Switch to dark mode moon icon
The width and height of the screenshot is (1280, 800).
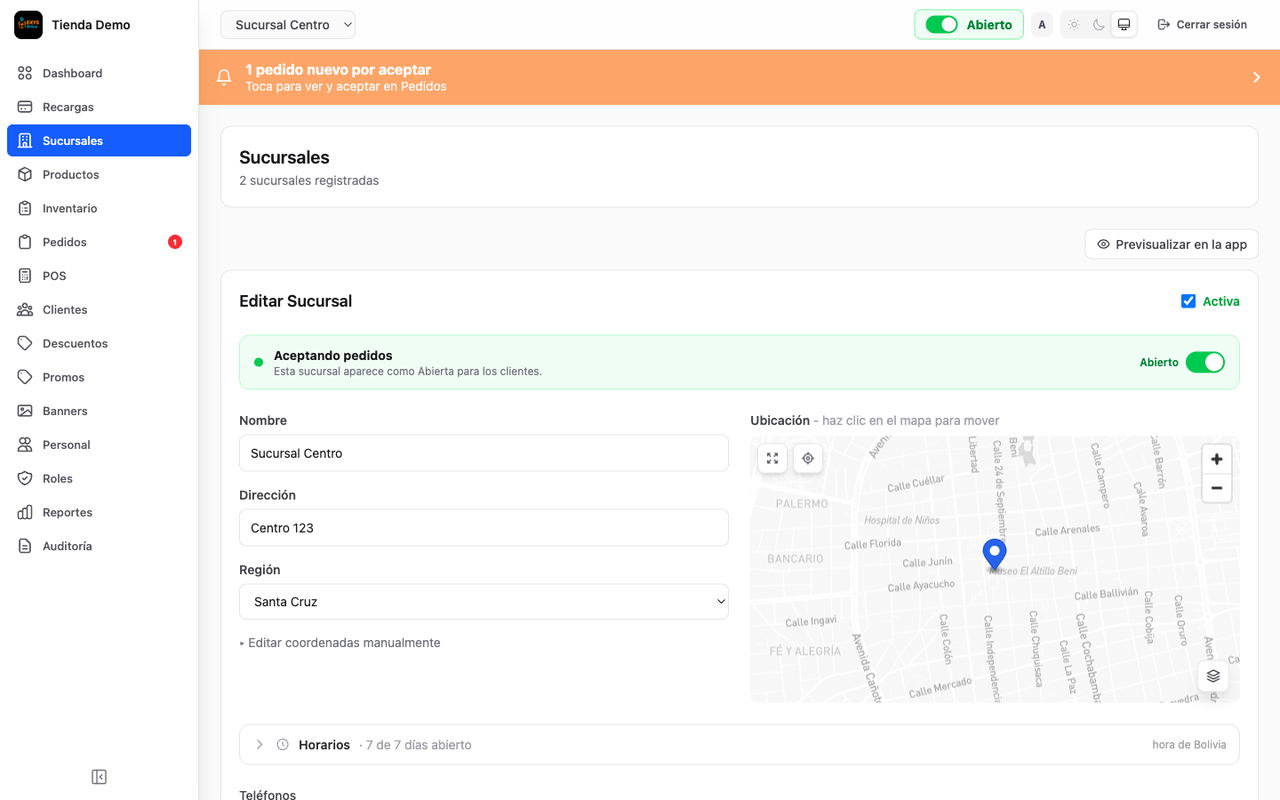[1098, 25]
